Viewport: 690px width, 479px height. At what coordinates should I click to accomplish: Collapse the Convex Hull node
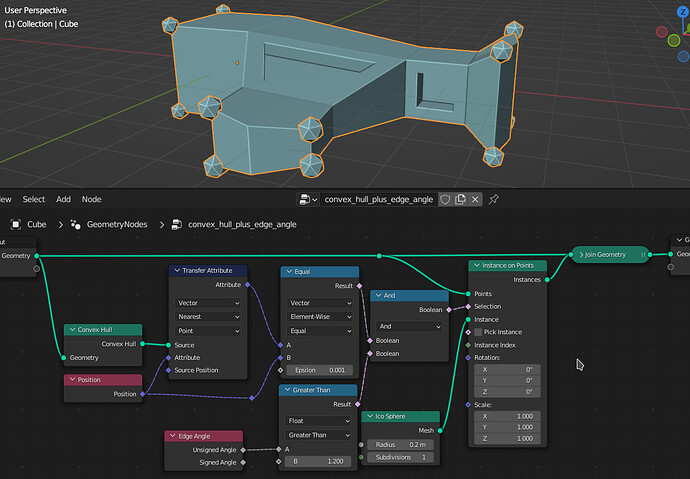tap(72, 329)
